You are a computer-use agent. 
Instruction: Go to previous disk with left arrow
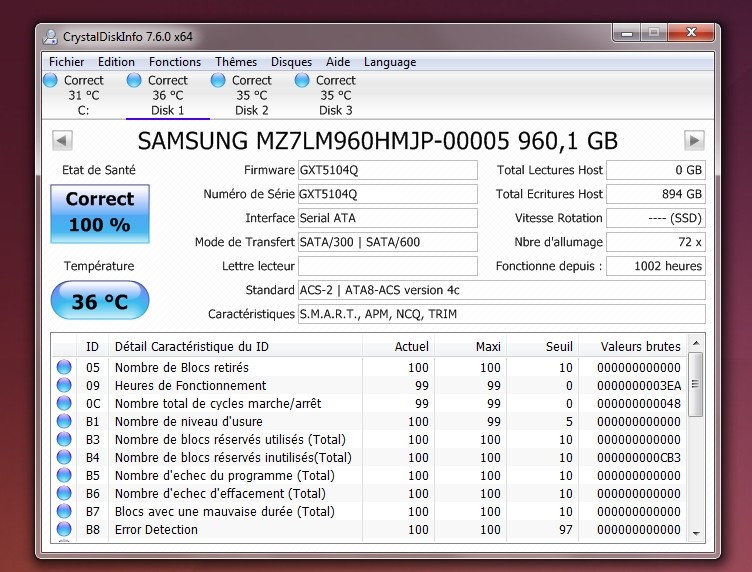62,141
